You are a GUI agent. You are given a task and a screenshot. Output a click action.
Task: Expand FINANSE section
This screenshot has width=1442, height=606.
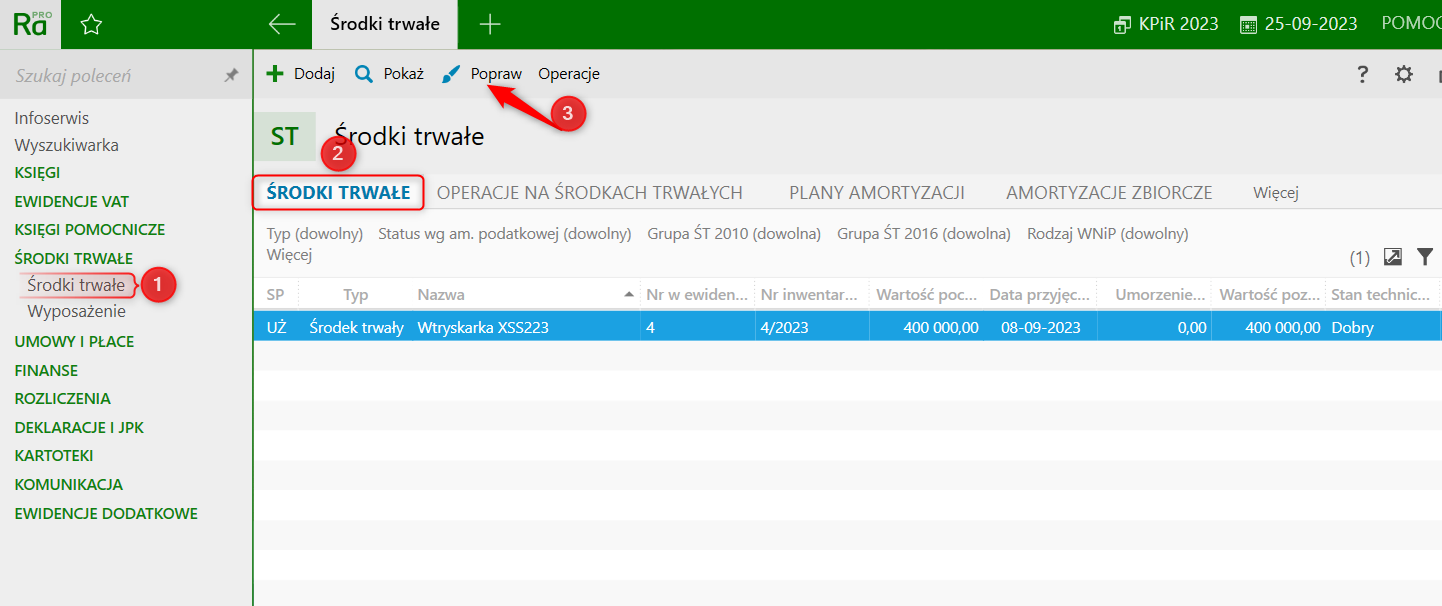coord(46,370)
